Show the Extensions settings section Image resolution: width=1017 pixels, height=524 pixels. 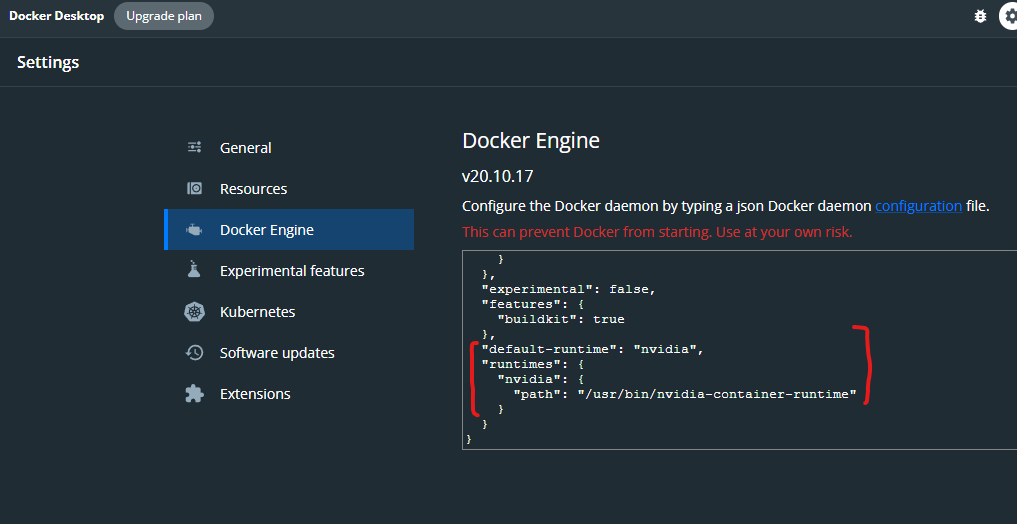(255, 394)
